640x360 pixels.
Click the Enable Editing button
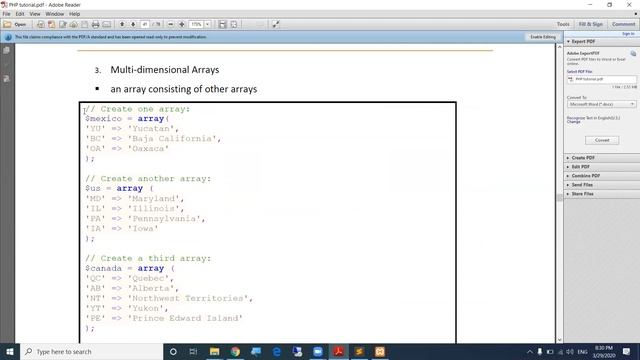click(x=542, y=37)
